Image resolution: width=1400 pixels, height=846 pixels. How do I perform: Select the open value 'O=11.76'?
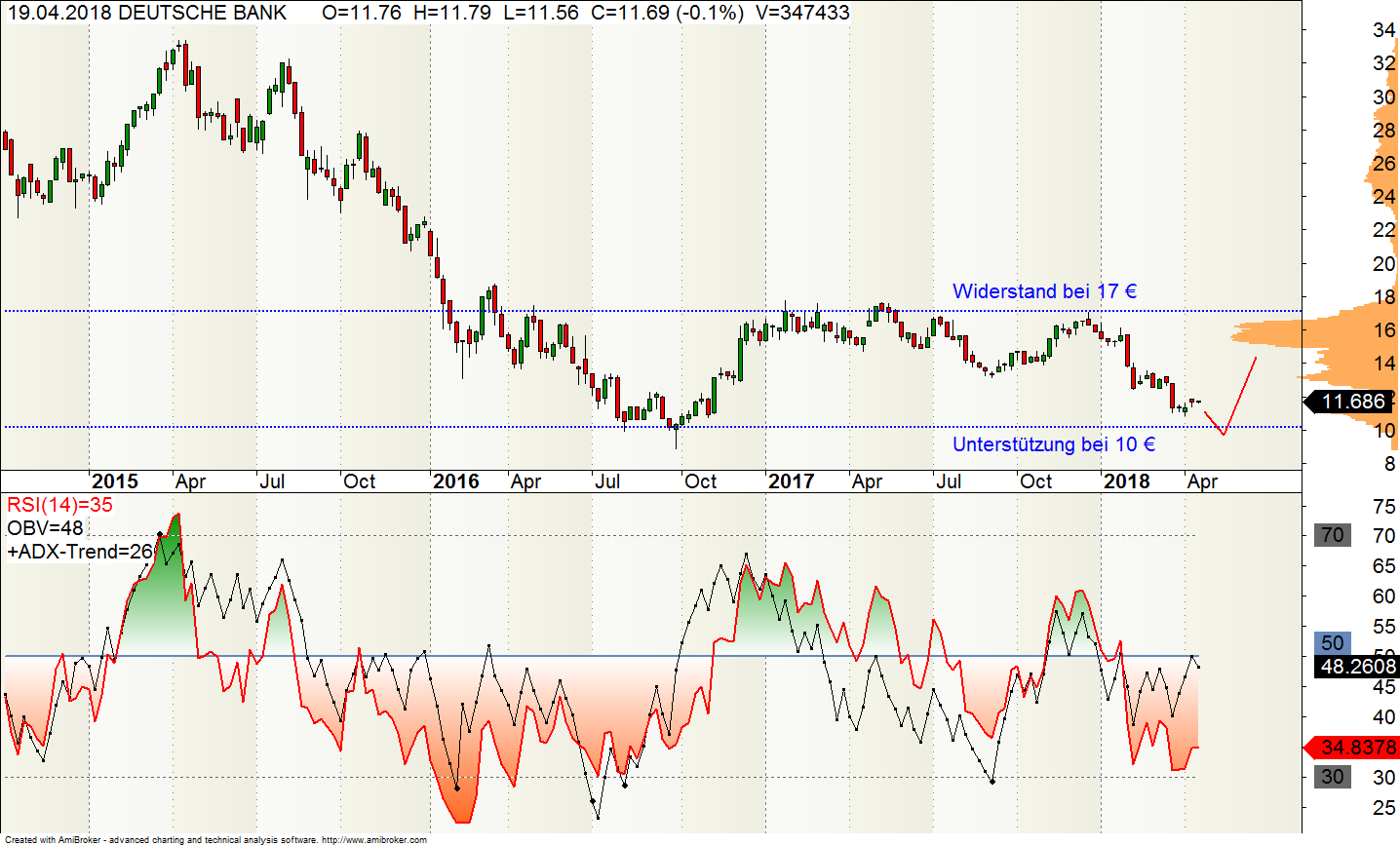[362, 13]
